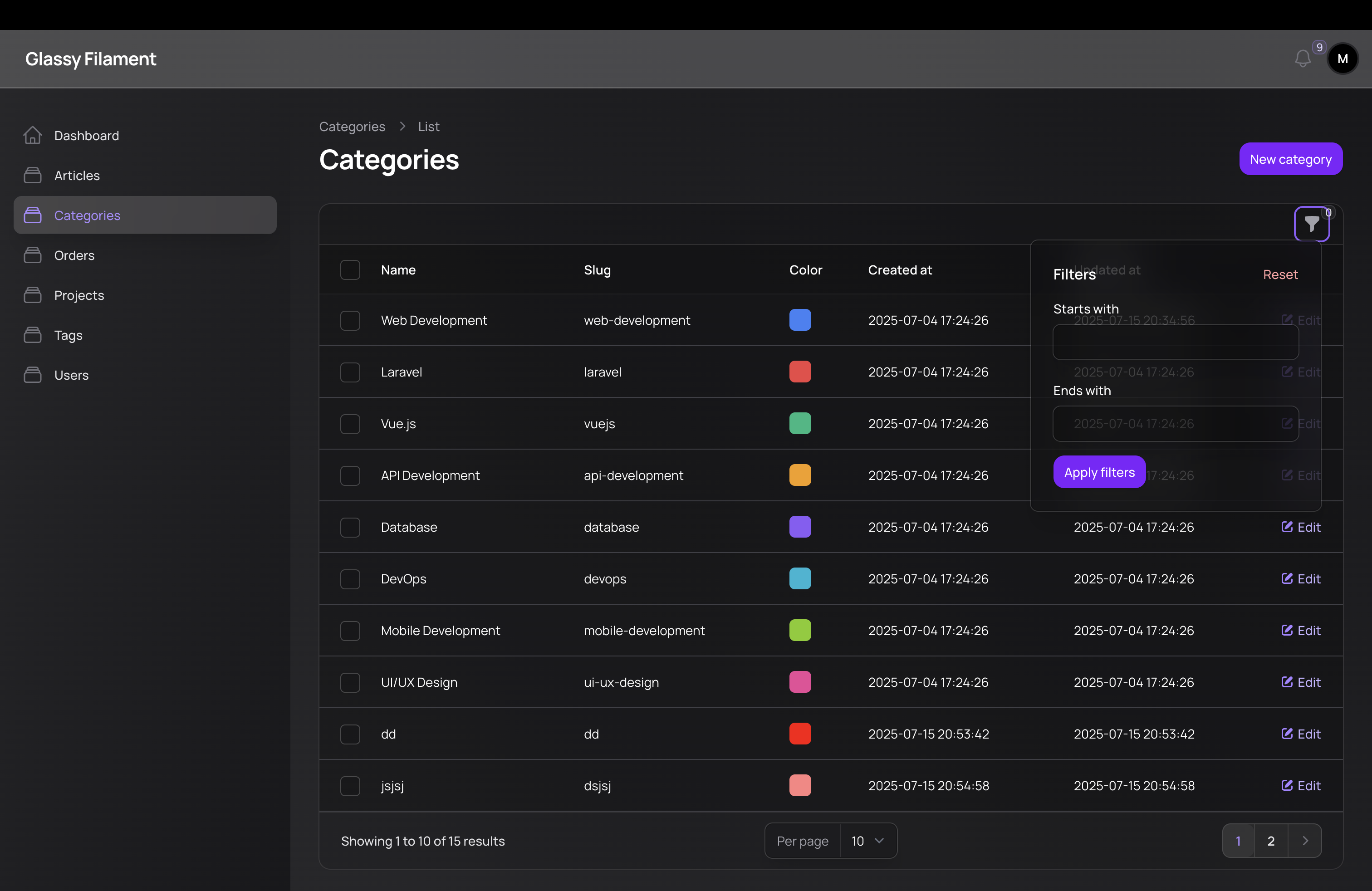Viewport: 1372px width, 891px height.
Task: Click the Categories breadcrumb link
Action: 352,126
